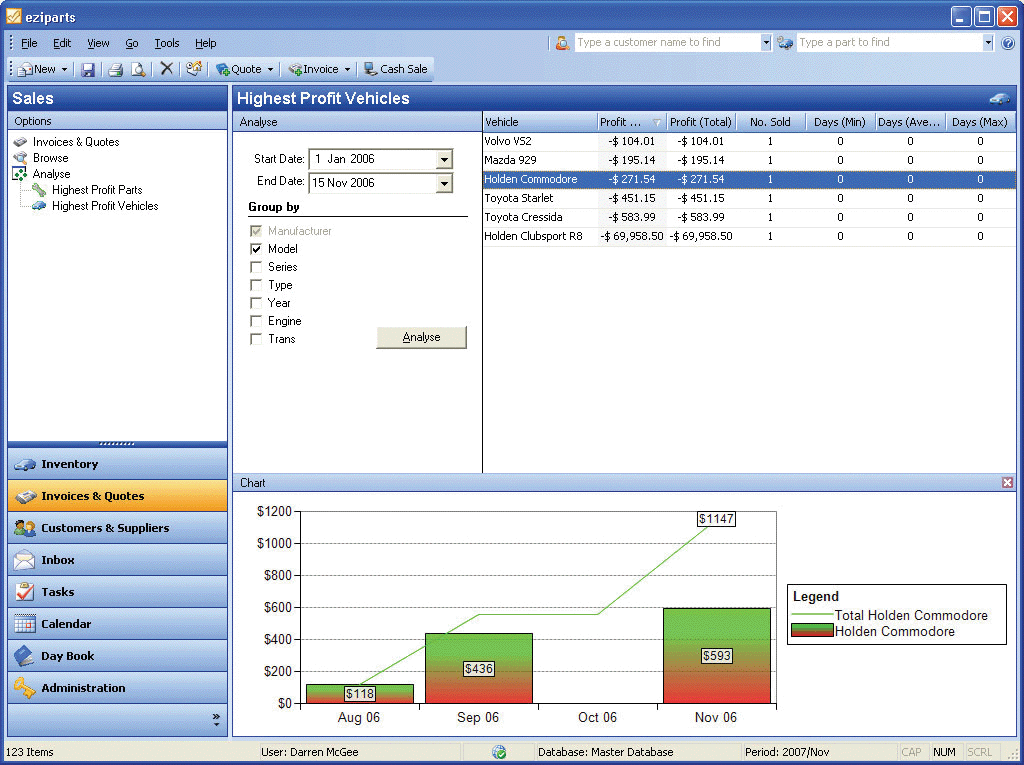Click the Day Book icon

pos(25,656)
